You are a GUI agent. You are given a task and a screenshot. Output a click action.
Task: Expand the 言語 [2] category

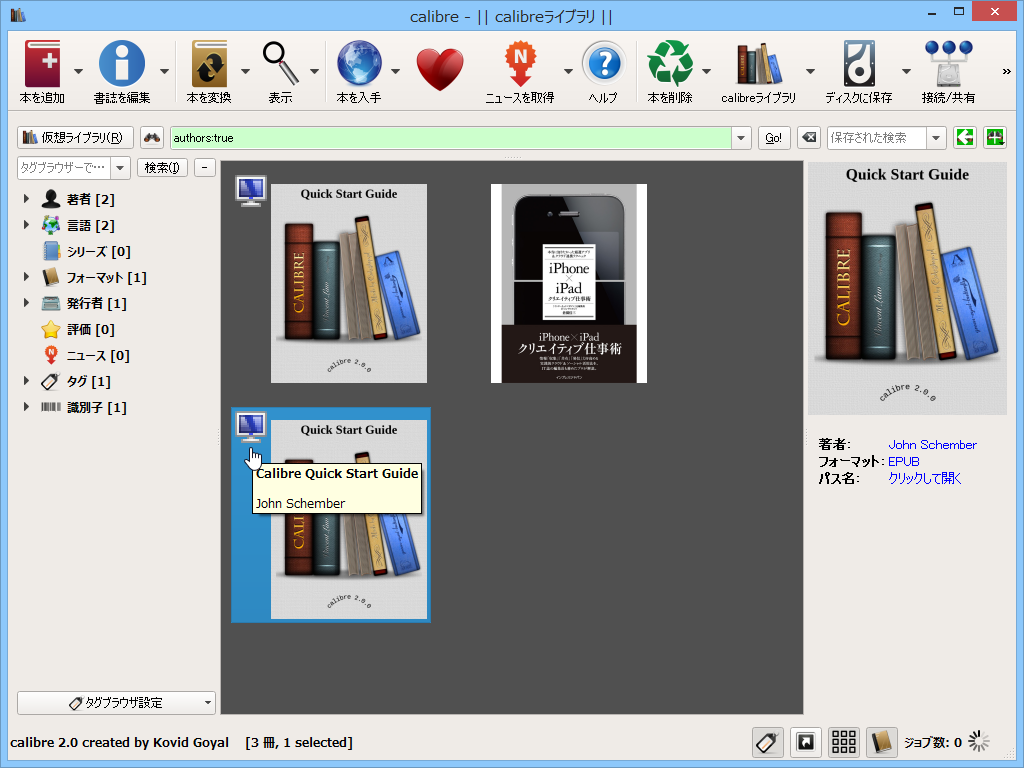click(x=26, y=225)
